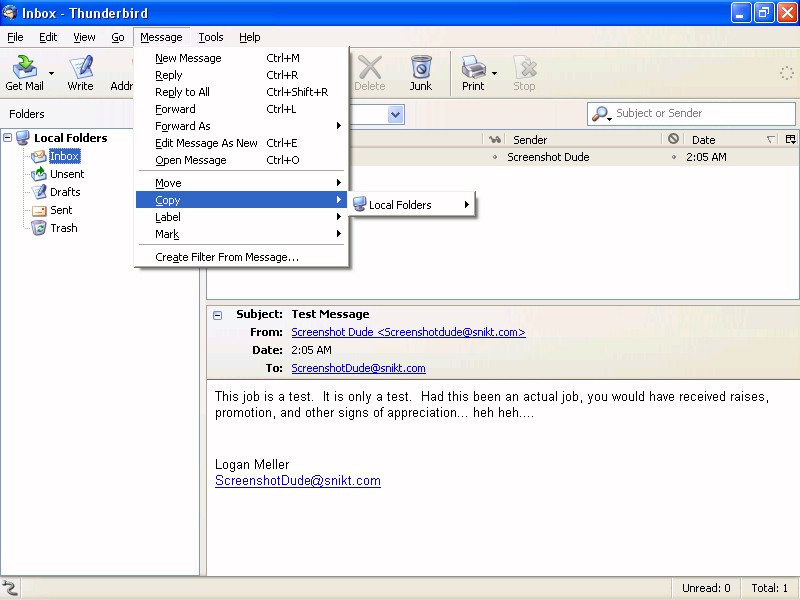
Task: Click the To address link
Action: [x=358, y=368]
